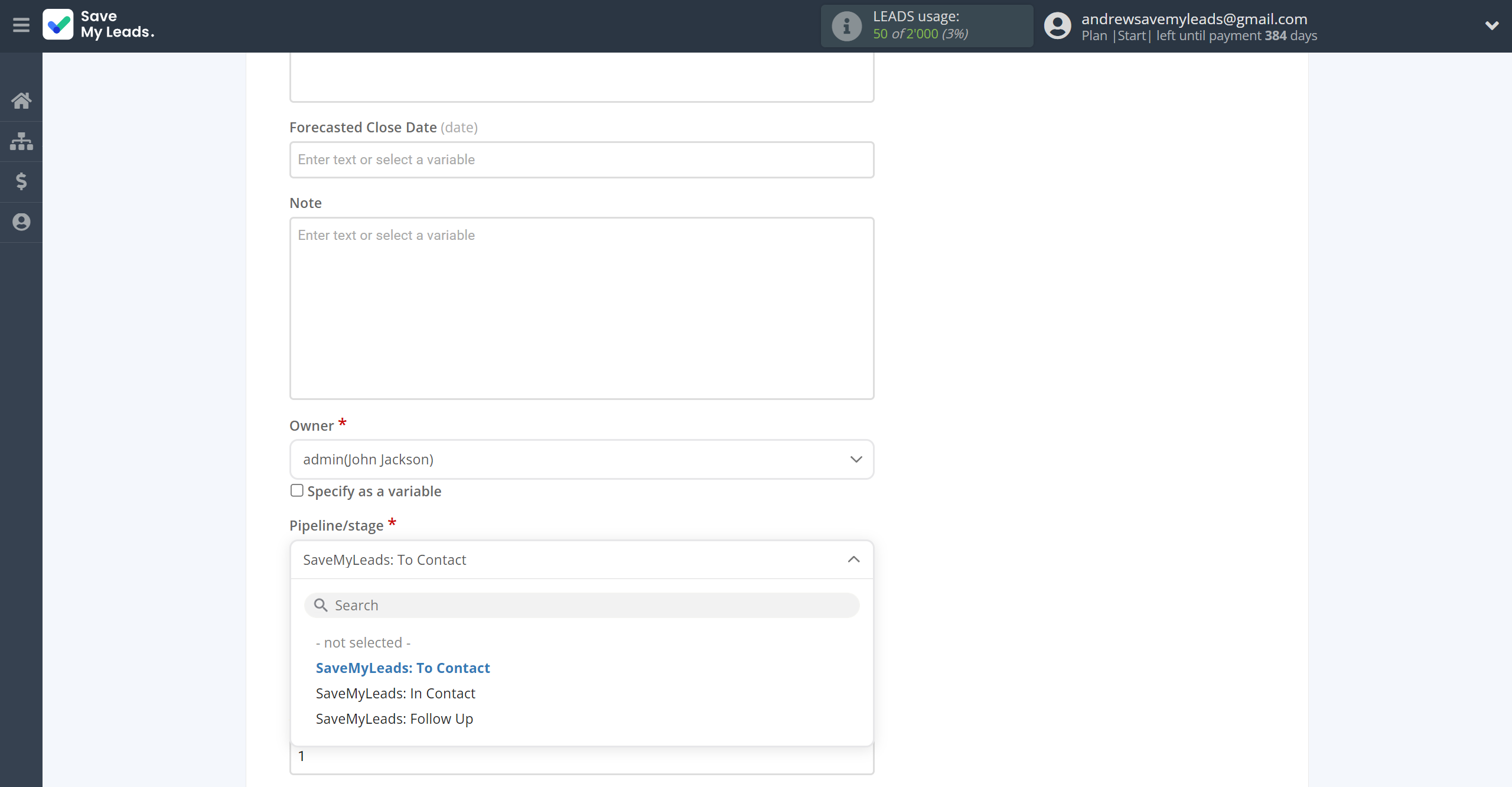The image size is (1512, 787).
Task: Click the field containing value 1
Action: coord(582,759)
